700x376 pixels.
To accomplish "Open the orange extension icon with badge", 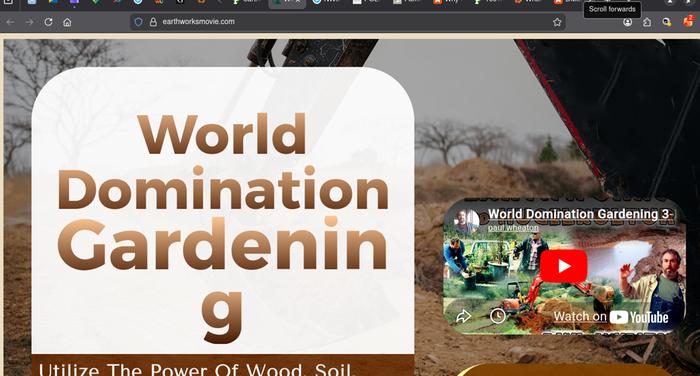I will [x=688, y=21].
